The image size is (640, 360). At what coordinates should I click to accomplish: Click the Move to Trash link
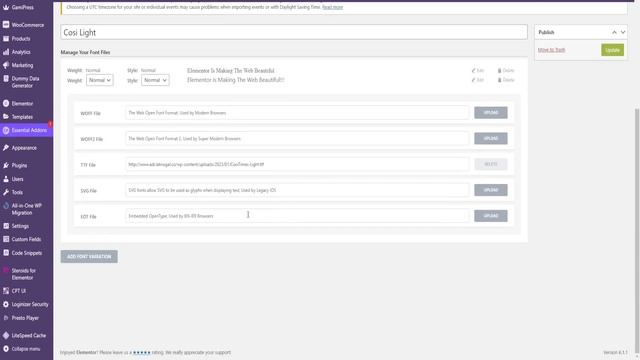551,50
